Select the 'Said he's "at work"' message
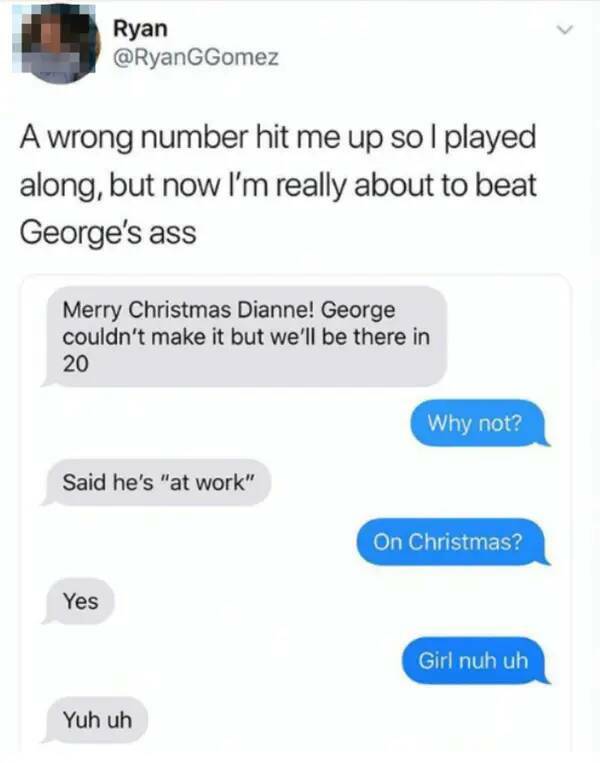Viewport: 600px width, 763px height. click(x=157, y=482)
